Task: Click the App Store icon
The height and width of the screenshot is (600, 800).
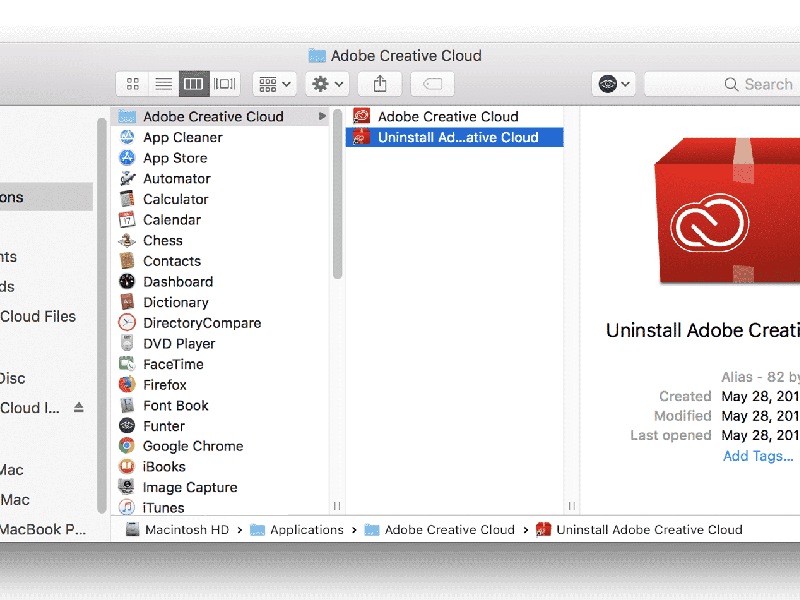Action: tap(127, 158)
